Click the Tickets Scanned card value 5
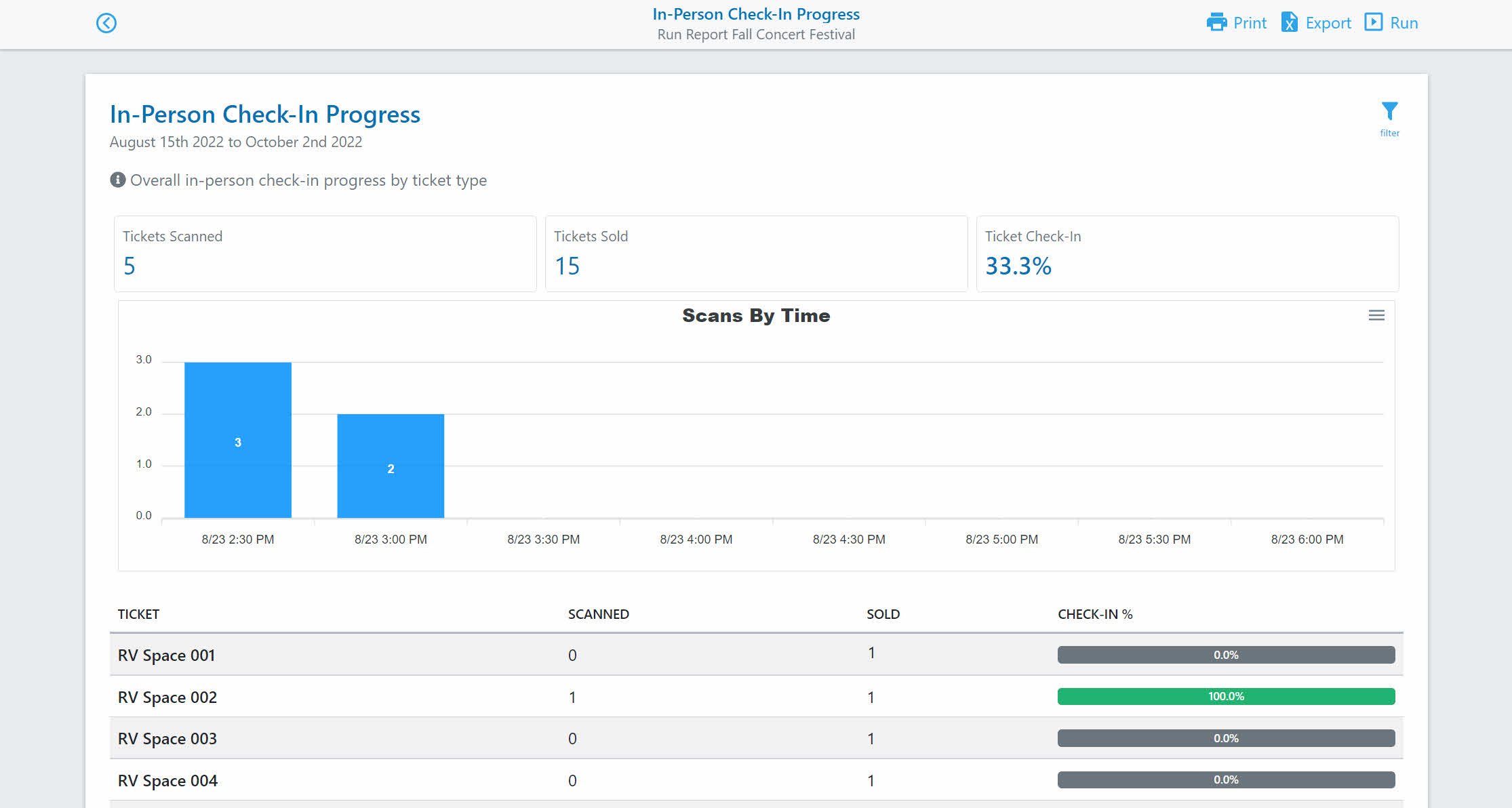This screenshot has width=1512, height=808. point(130,266)
